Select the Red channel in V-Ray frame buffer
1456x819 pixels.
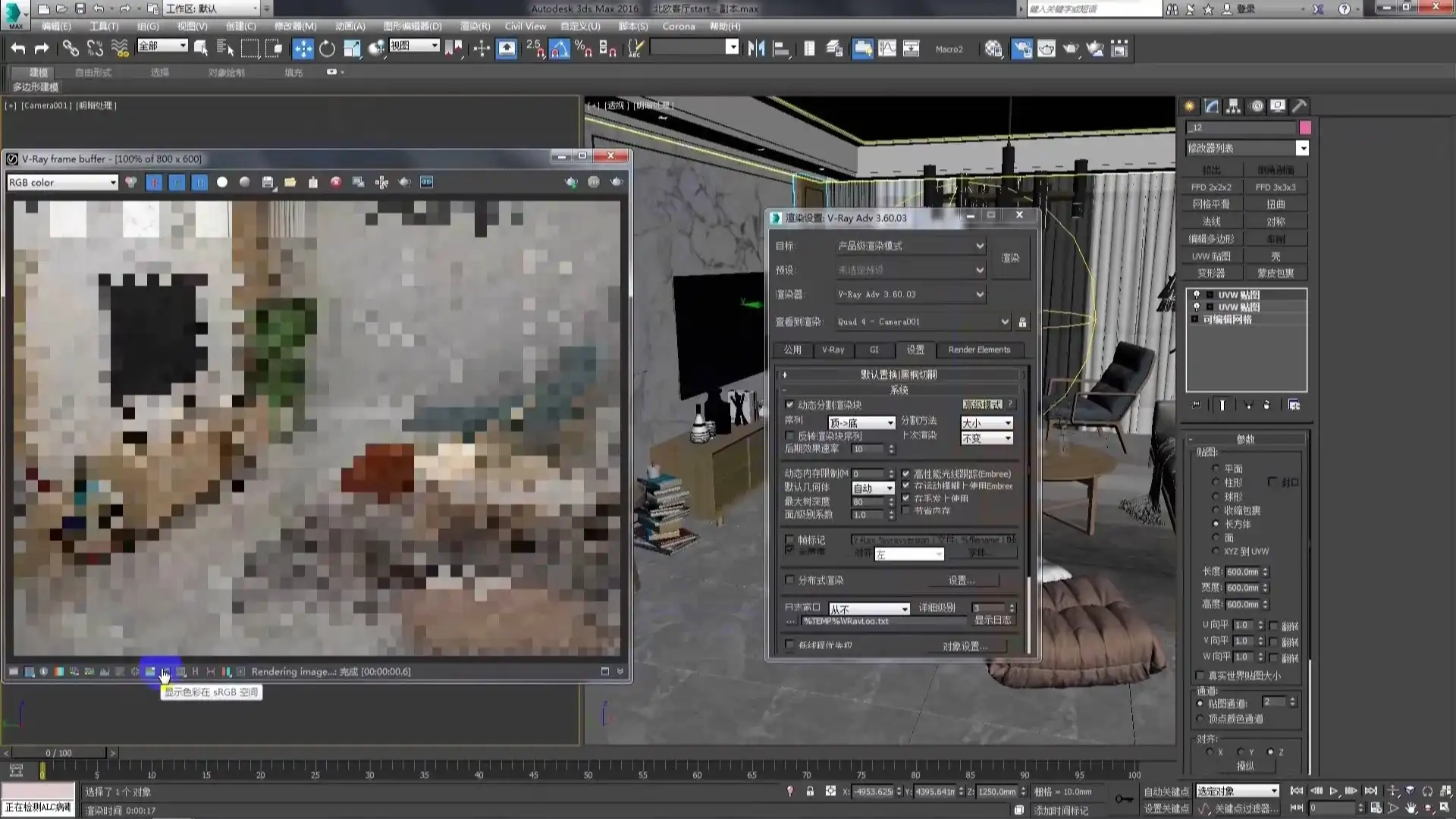click(154, 182)
